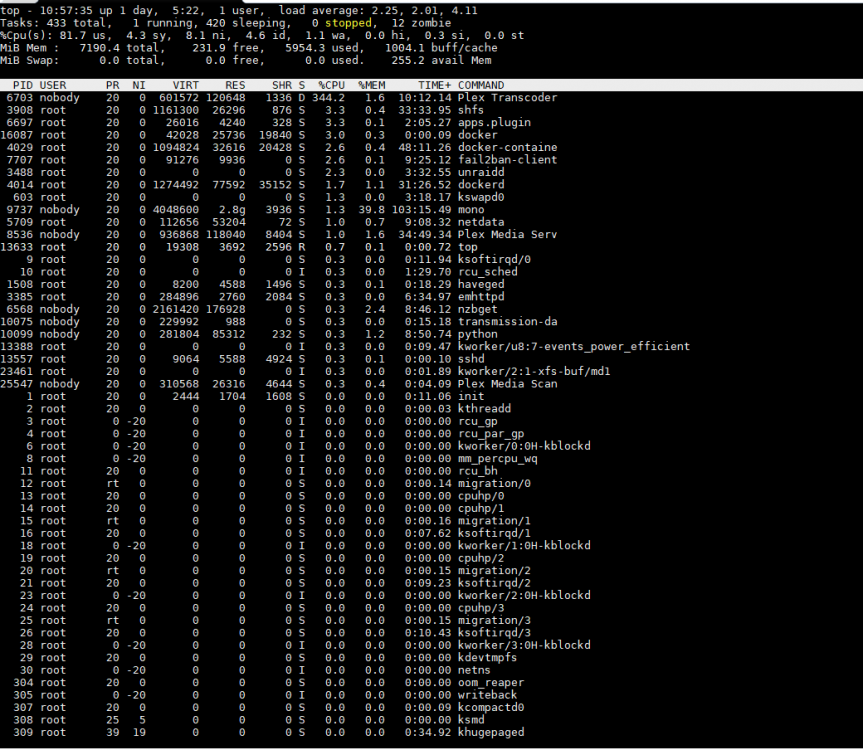Screen dimensions: 863x750
Task: Click the unraidd process name
Action: pos(481,172)
